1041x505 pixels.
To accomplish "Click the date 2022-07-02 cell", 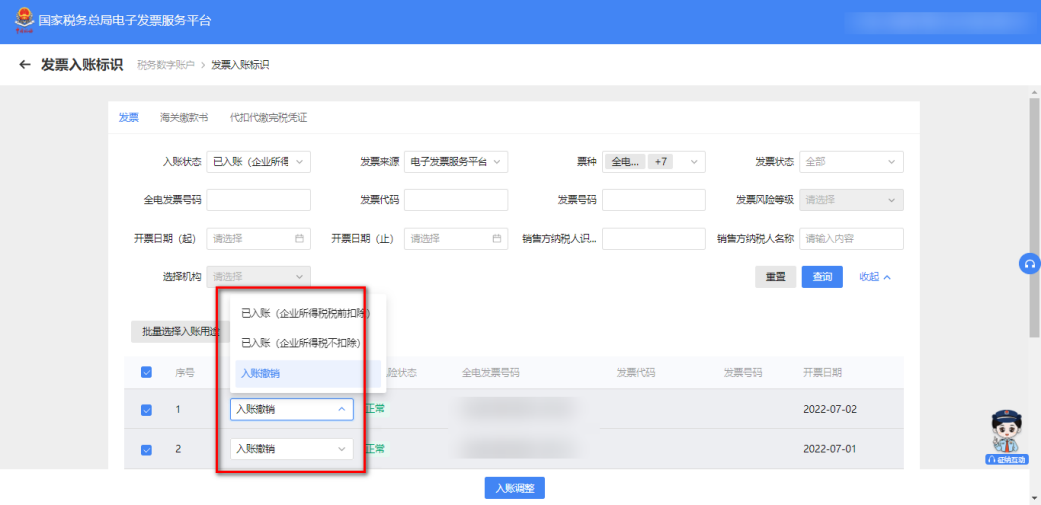I will pos(830,409).
